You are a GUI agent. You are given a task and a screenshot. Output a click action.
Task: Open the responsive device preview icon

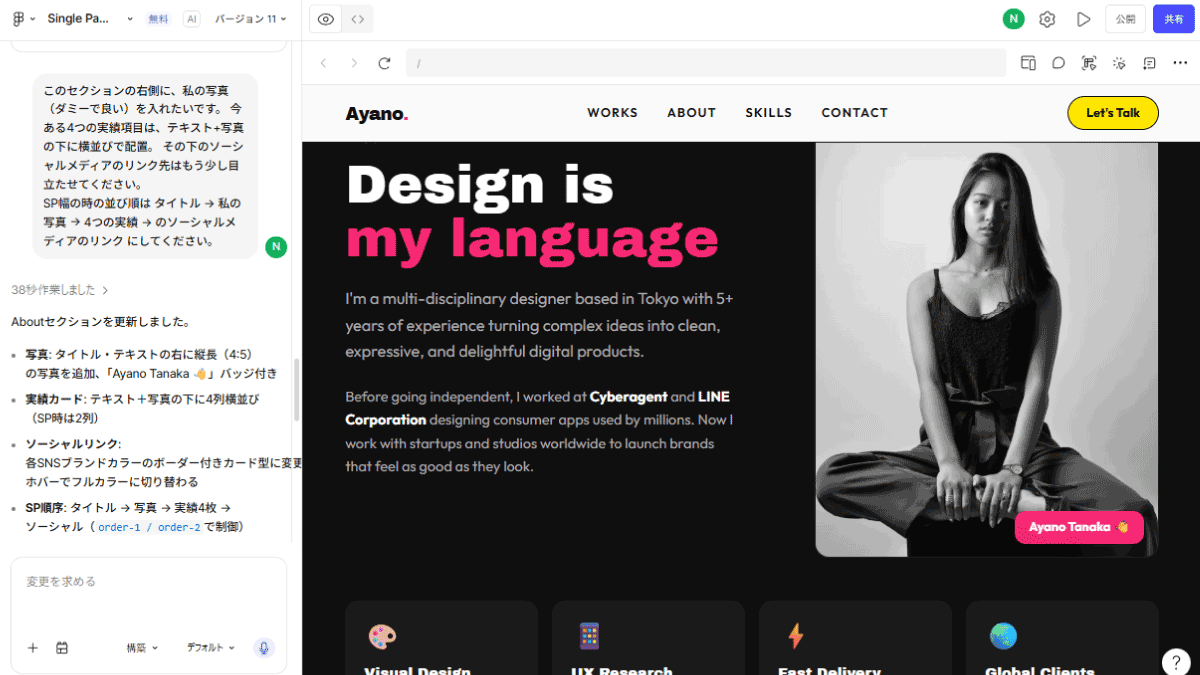click(1028, 63)
